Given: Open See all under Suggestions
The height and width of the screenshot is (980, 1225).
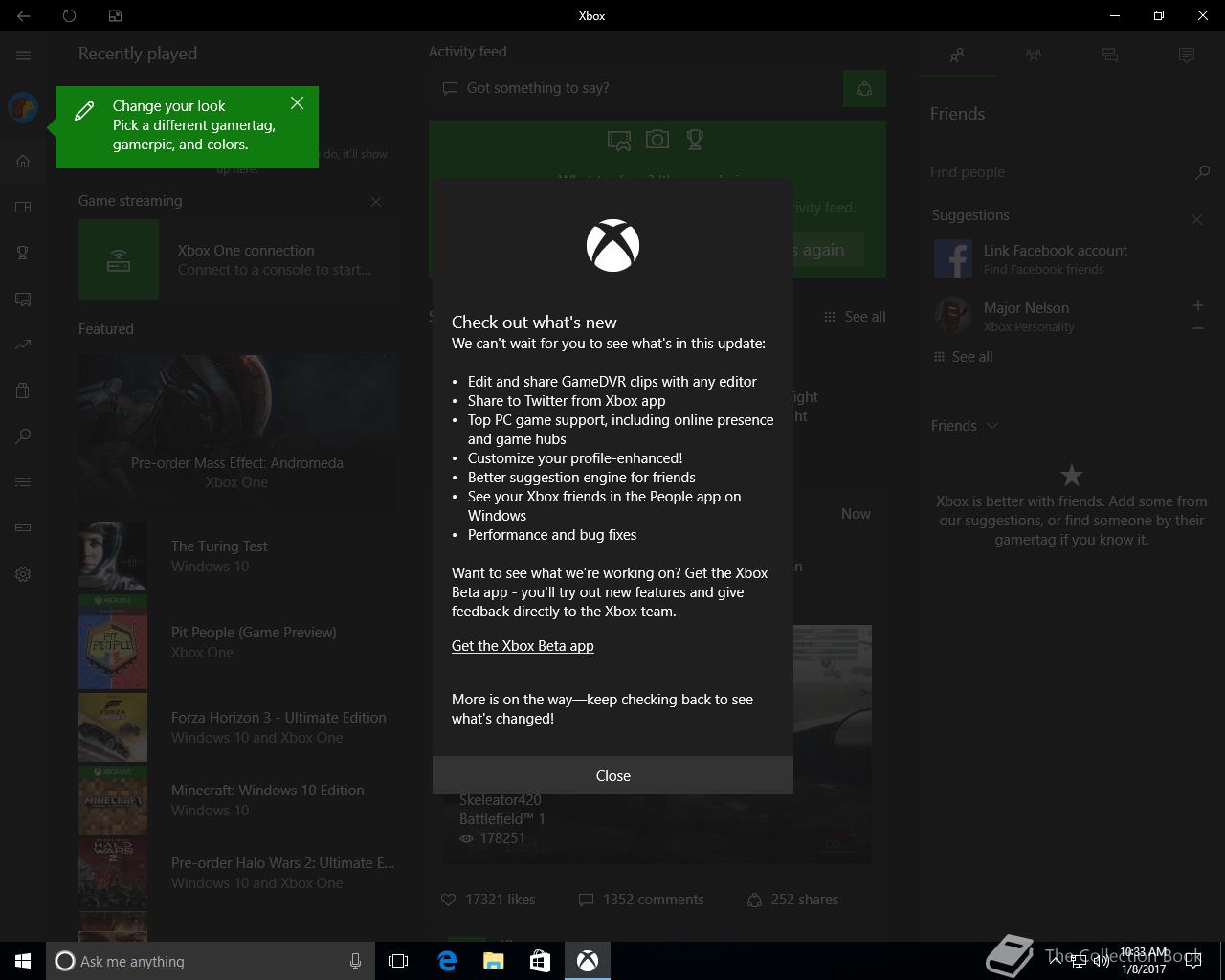Looking at the screenshot, I should tap(963, 357).
